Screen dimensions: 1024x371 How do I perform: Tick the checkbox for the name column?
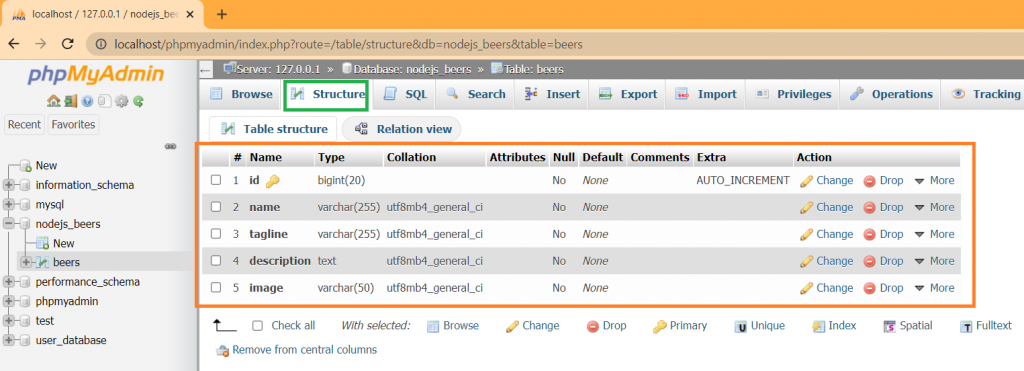(216, 207)
